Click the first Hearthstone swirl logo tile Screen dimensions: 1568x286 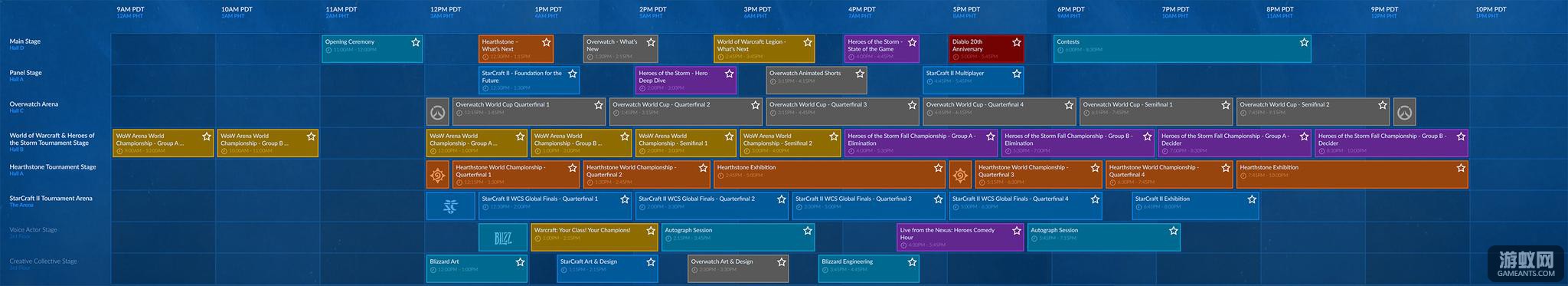pyautogui.click(x=438, y=175)
